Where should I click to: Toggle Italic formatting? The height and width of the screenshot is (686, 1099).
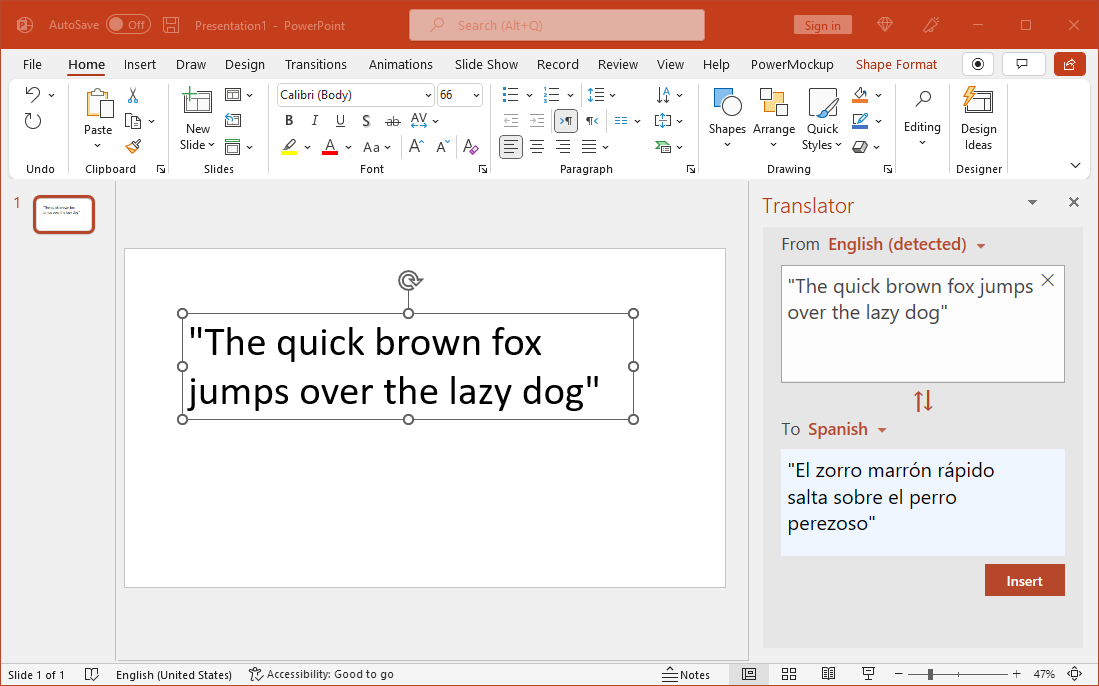pos(315,121)
